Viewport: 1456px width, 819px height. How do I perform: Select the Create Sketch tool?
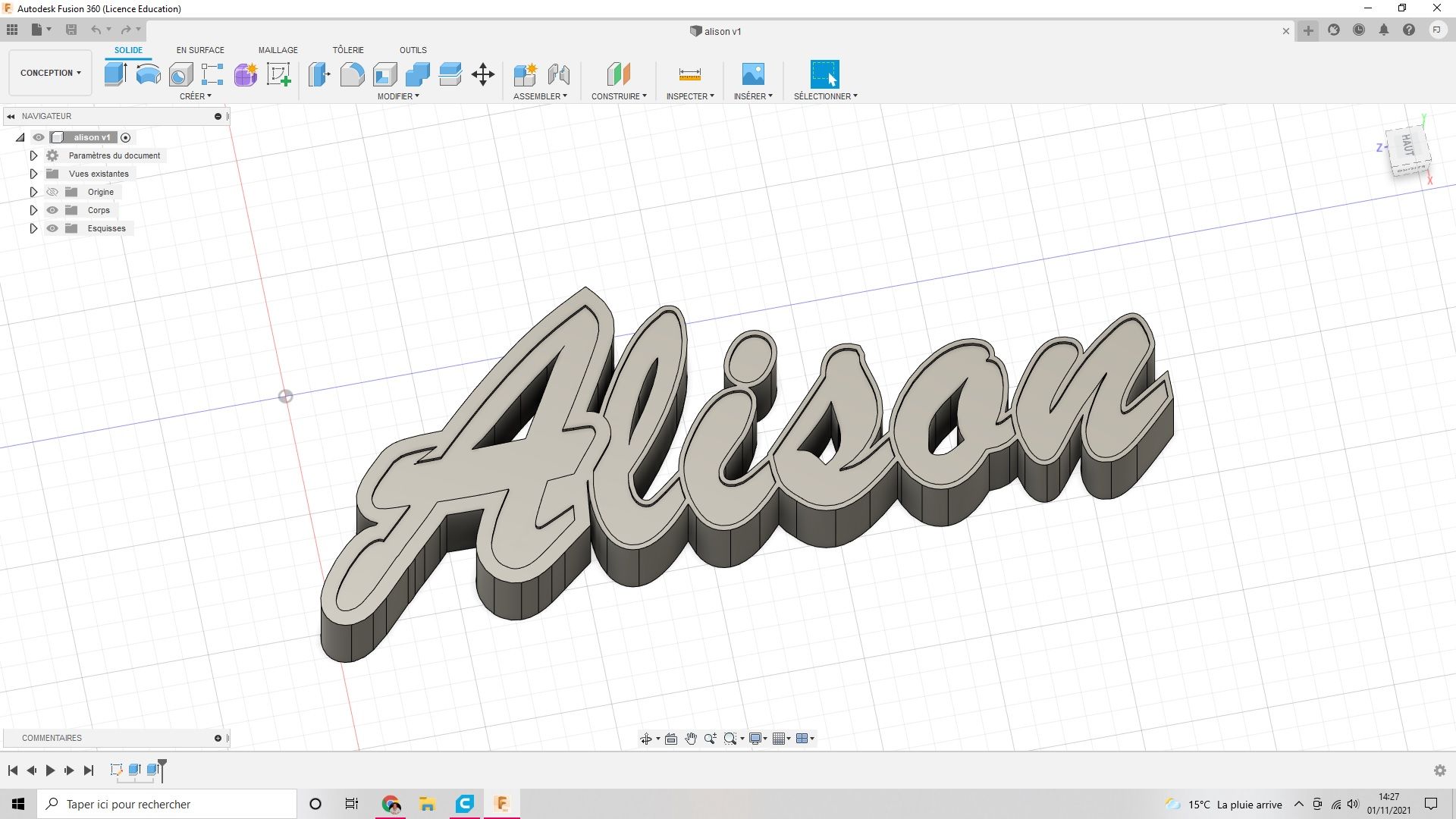click(x=279, y=74)
